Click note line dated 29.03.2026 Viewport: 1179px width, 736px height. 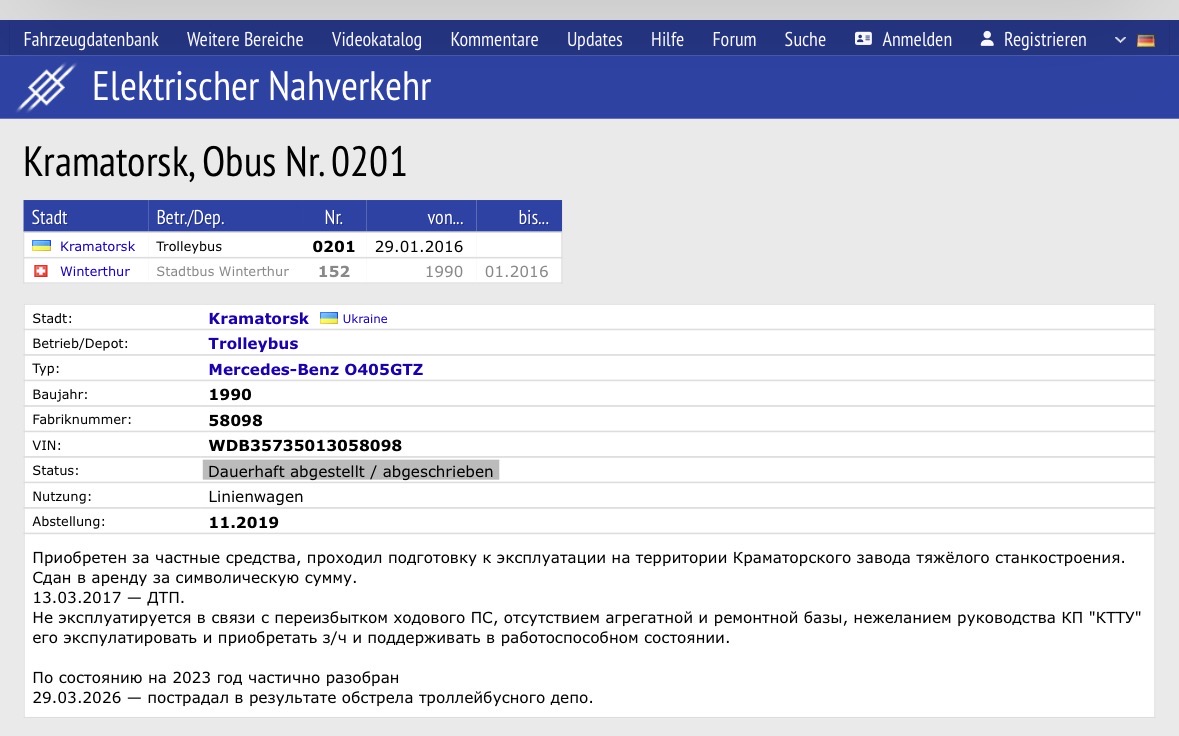[313, 698]
